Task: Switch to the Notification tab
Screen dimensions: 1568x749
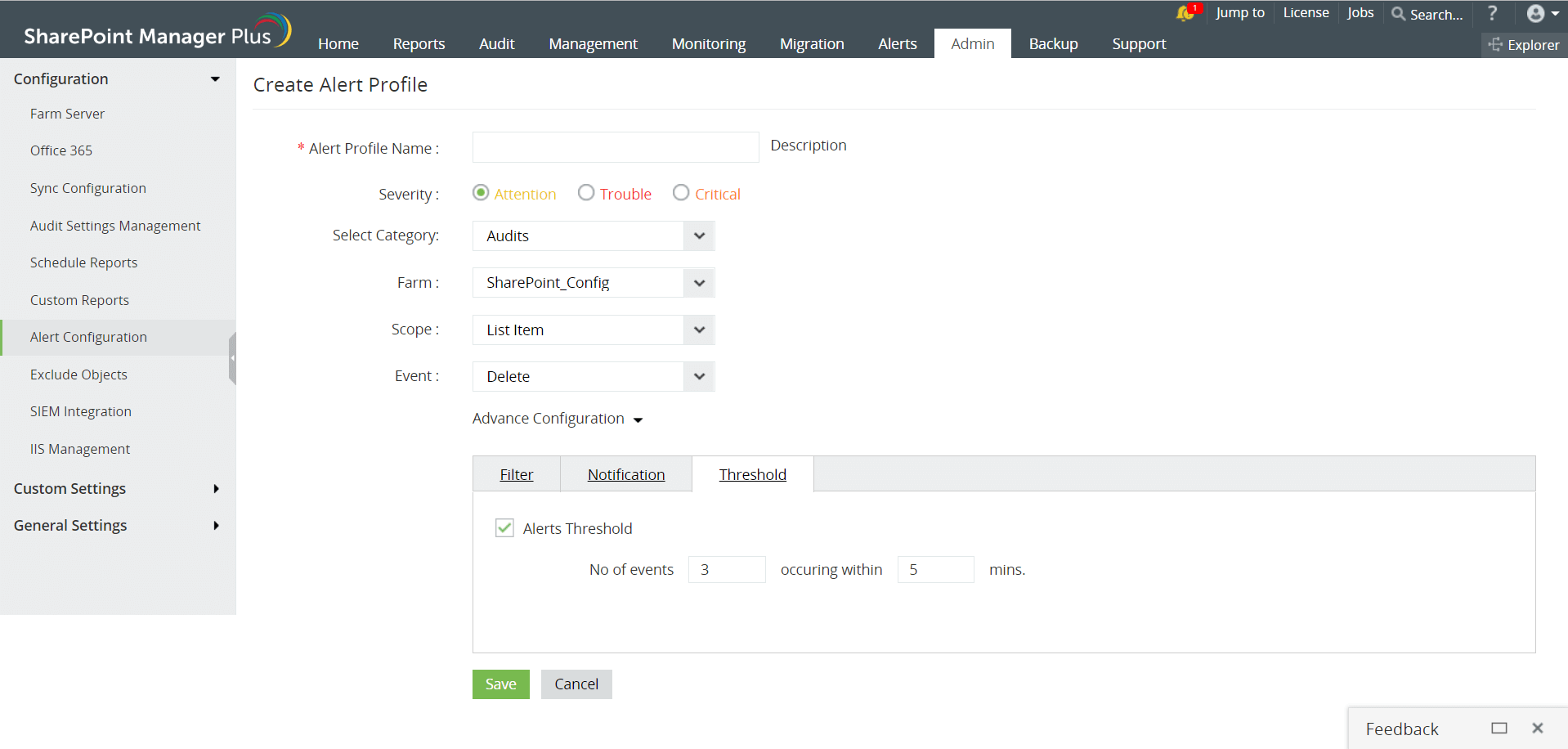Action: (626, 474)
